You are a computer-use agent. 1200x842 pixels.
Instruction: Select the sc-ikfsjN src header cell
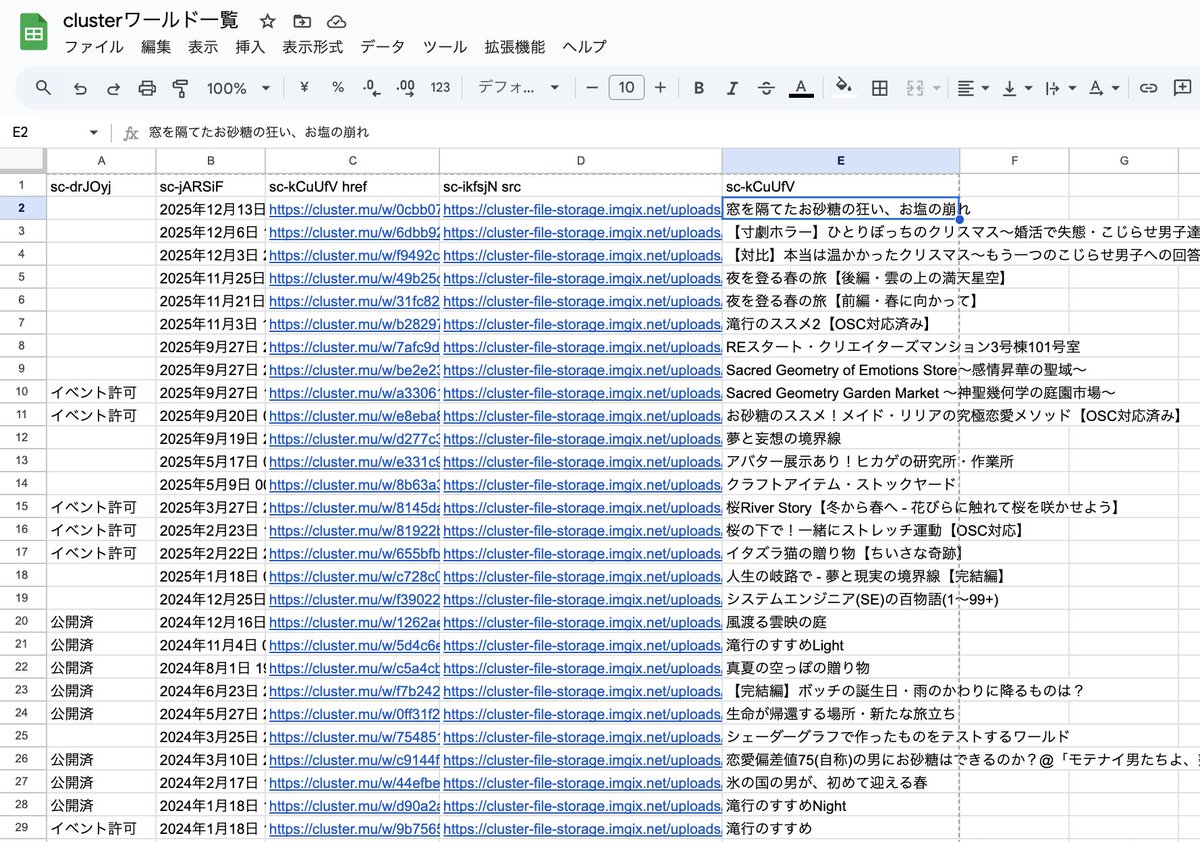coord(581,187)
